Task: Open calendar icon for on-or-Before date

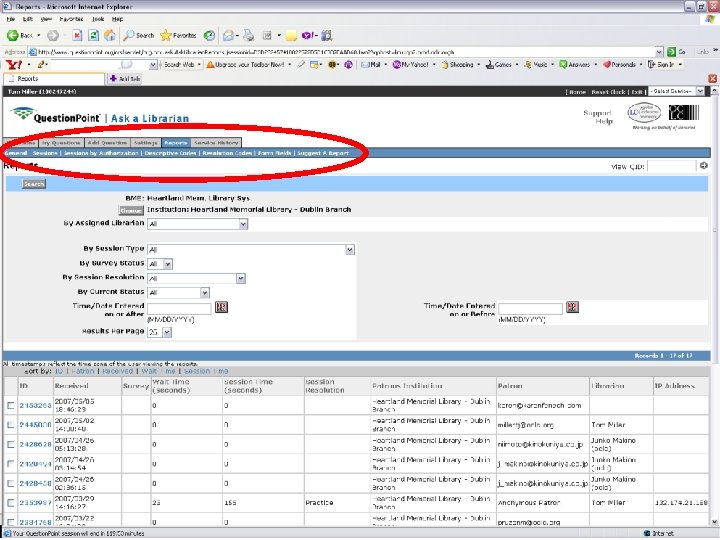Action: click(x=572, y=307)
